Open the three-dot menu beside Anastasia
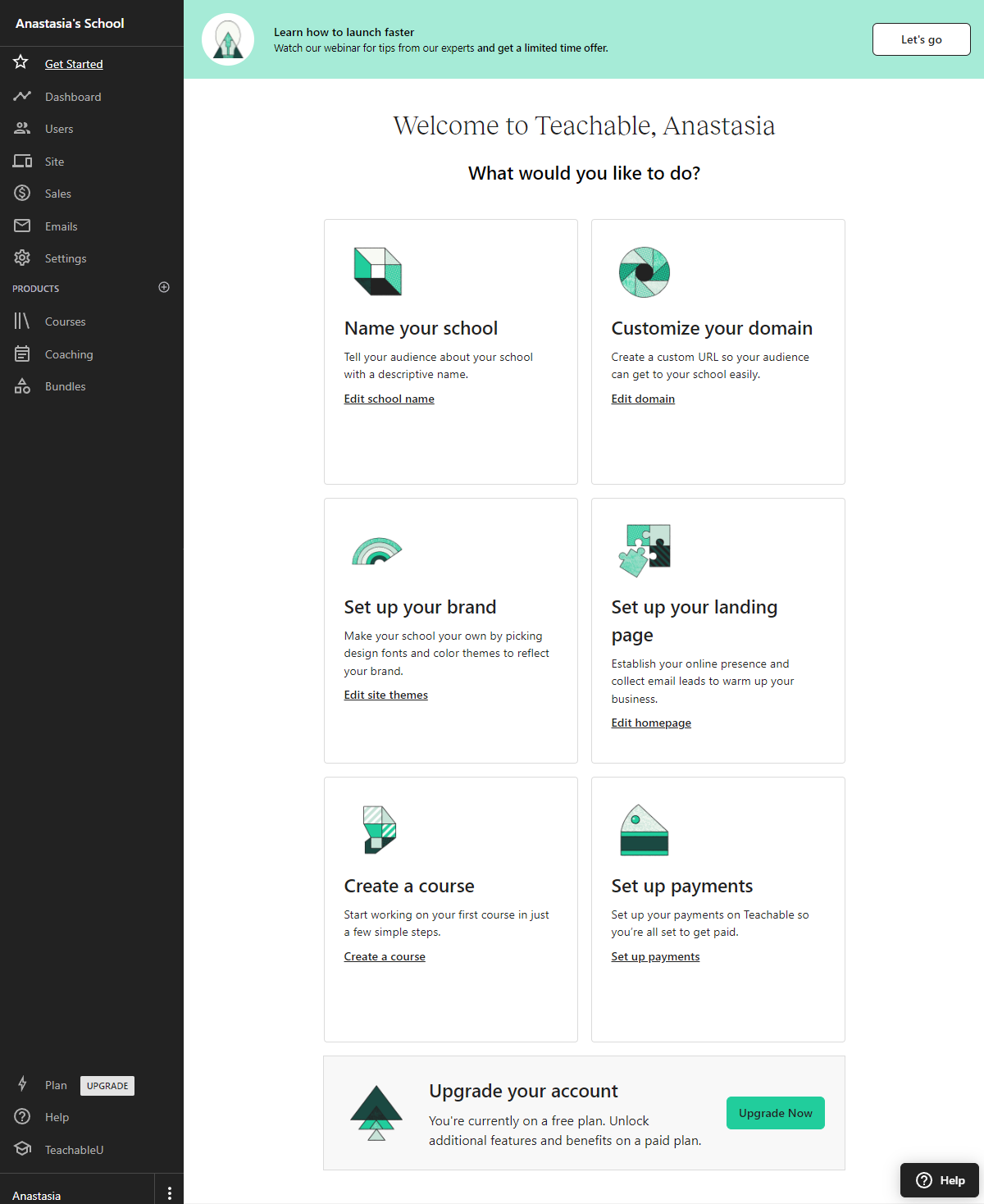The image size is (984, 1204). point(170,1193)
